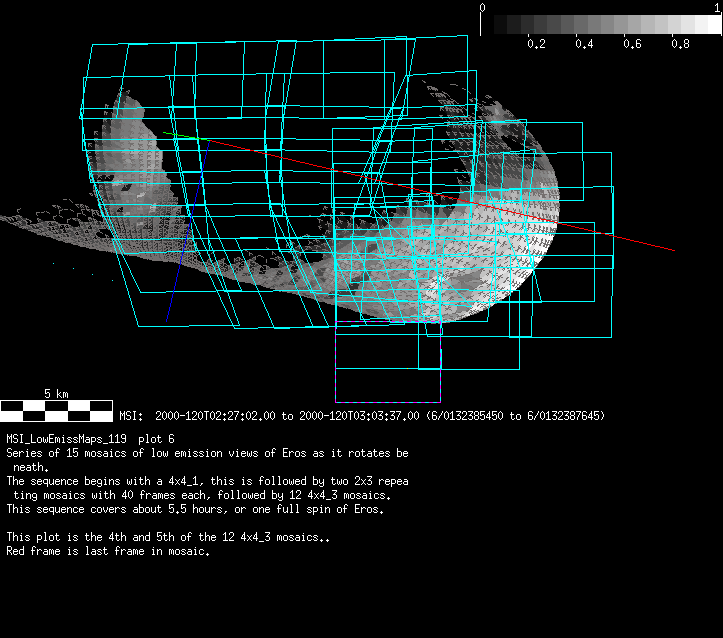Image resolution: width=723 pixels, height=638 pixels.
Task: Click the "5 km" scale label
Action: pos(56,393)
